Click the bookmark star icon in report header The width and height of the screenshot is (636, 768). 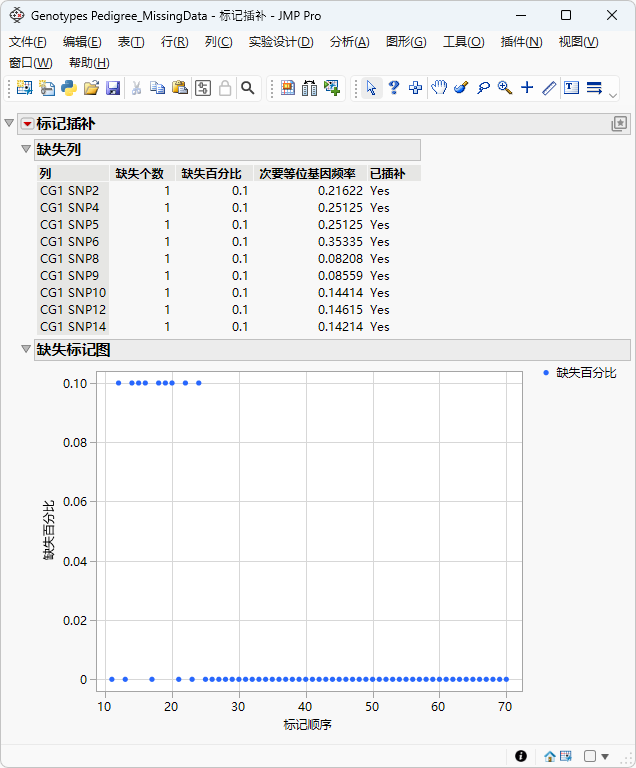click(619, 124)
